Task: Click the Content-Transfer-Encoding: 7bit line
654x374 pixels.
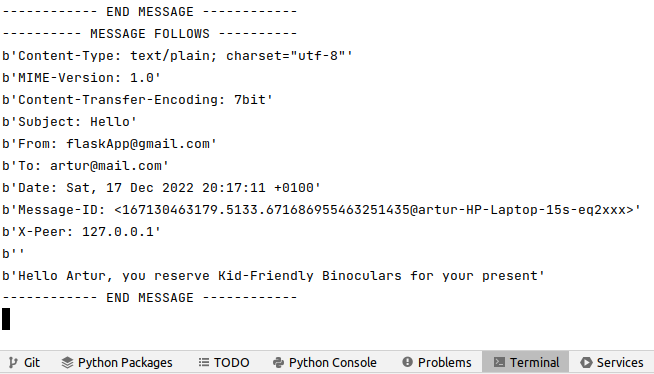Action: point(137,100)
